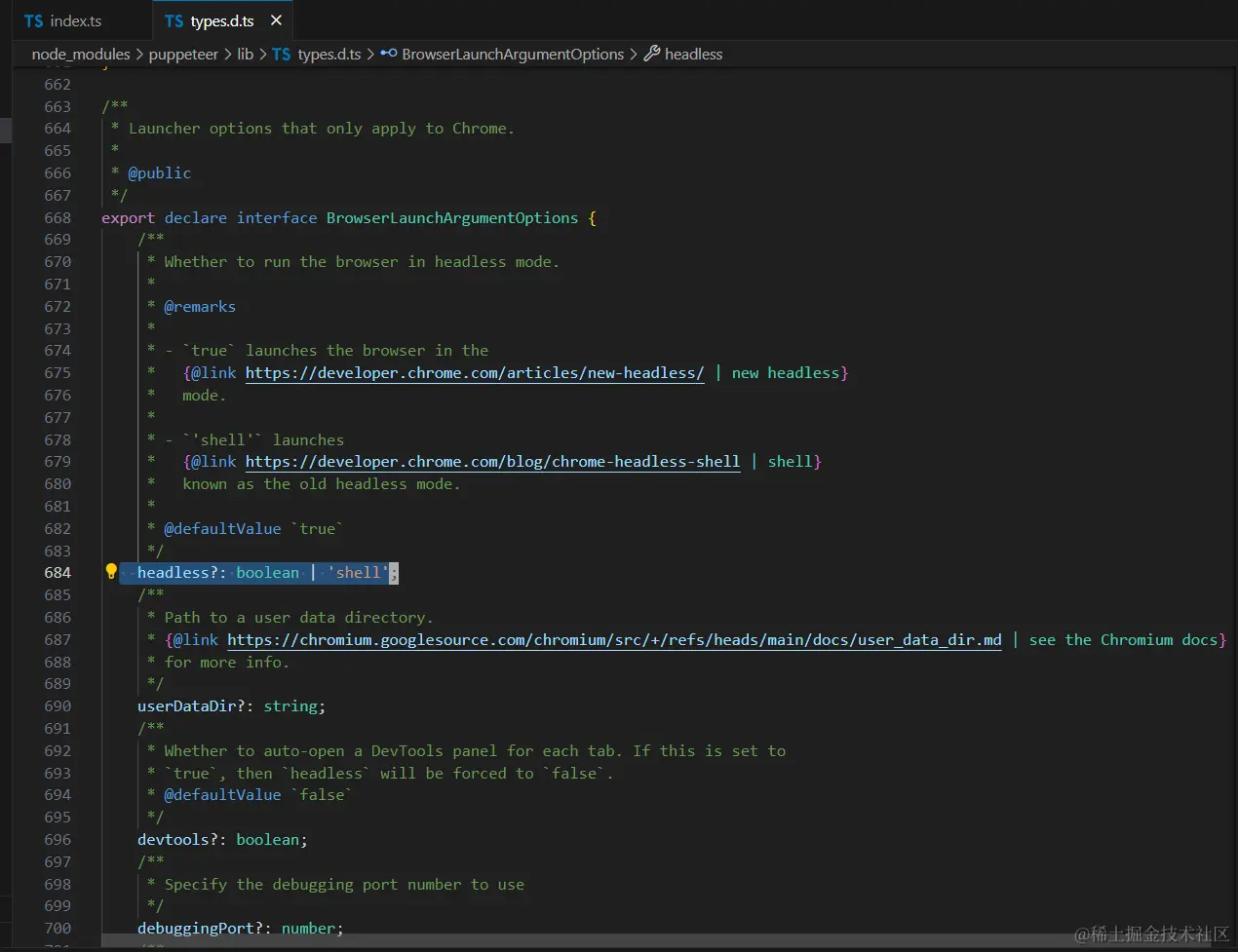
Task: Click the TS icon on types.d.ts tab
Action: [x=174, y=20]
